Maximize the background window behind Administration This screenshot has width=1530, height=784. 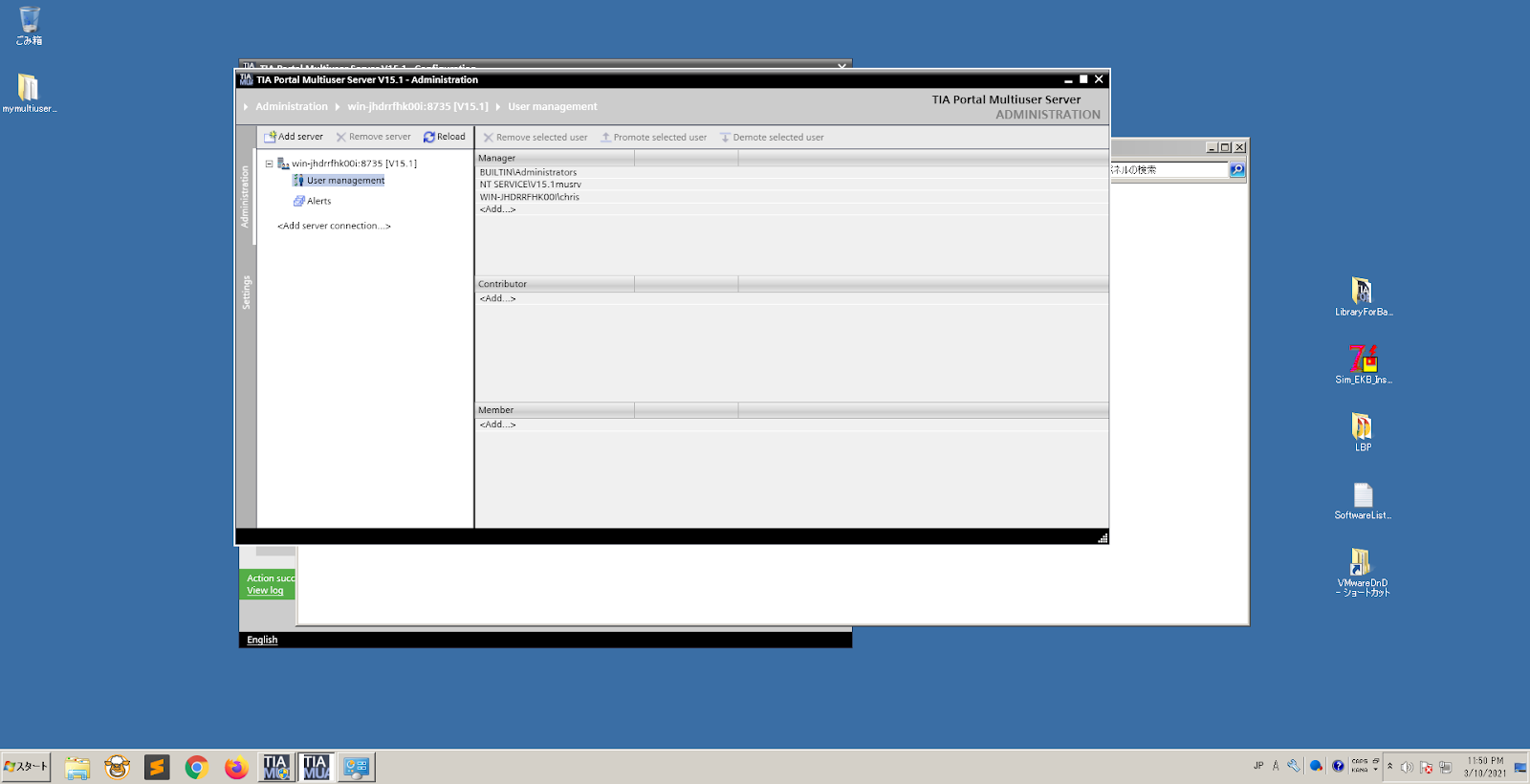[x=1225, y=147]
